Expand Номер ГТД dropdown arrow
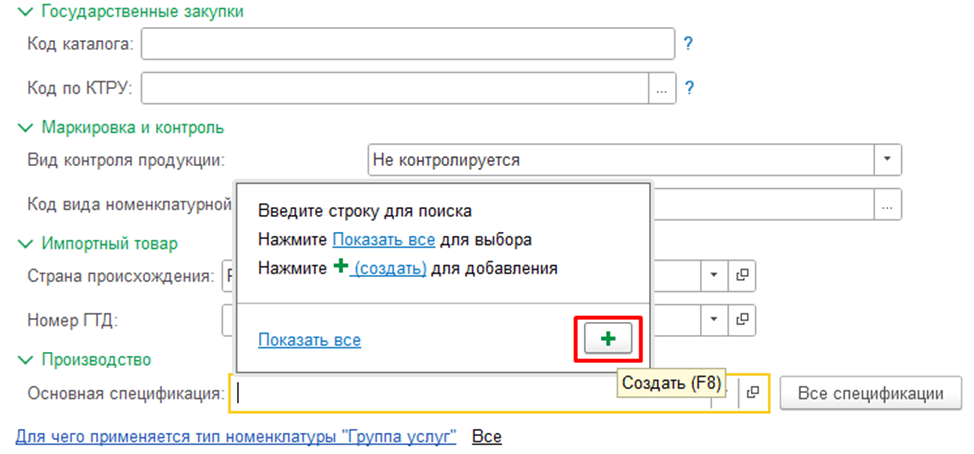974x454 pixels. [x=714, y=319]
